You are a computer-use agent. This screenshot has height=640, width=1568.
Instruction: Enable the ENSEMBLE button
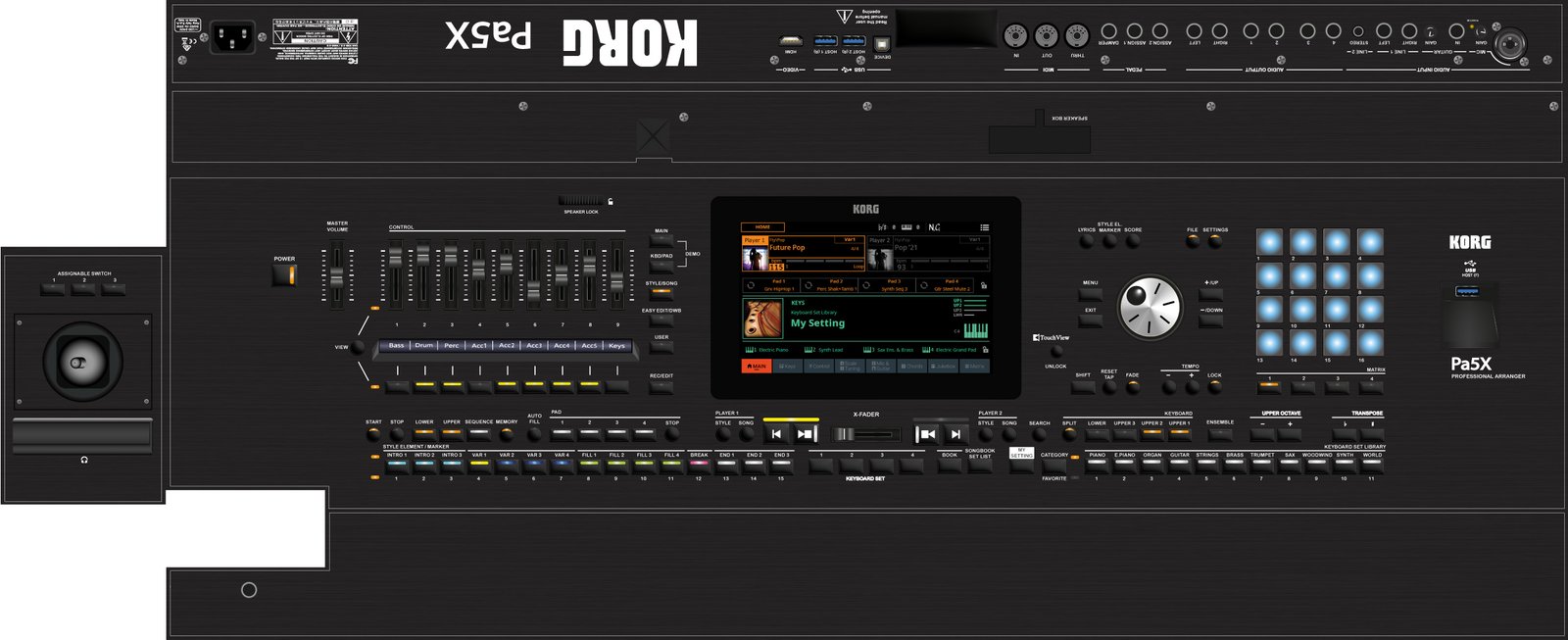(x=1220, y=433)
